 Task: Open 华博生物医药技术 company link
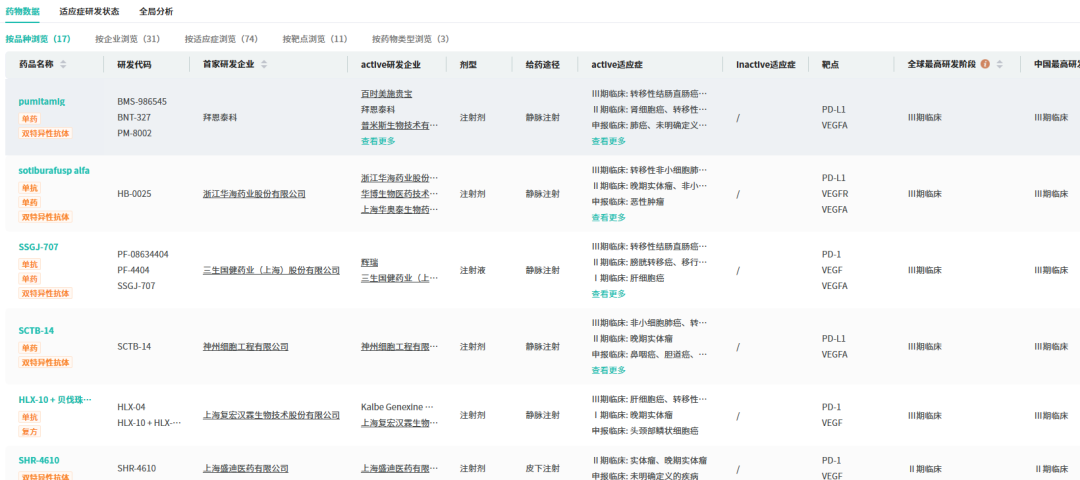[399, 194]
